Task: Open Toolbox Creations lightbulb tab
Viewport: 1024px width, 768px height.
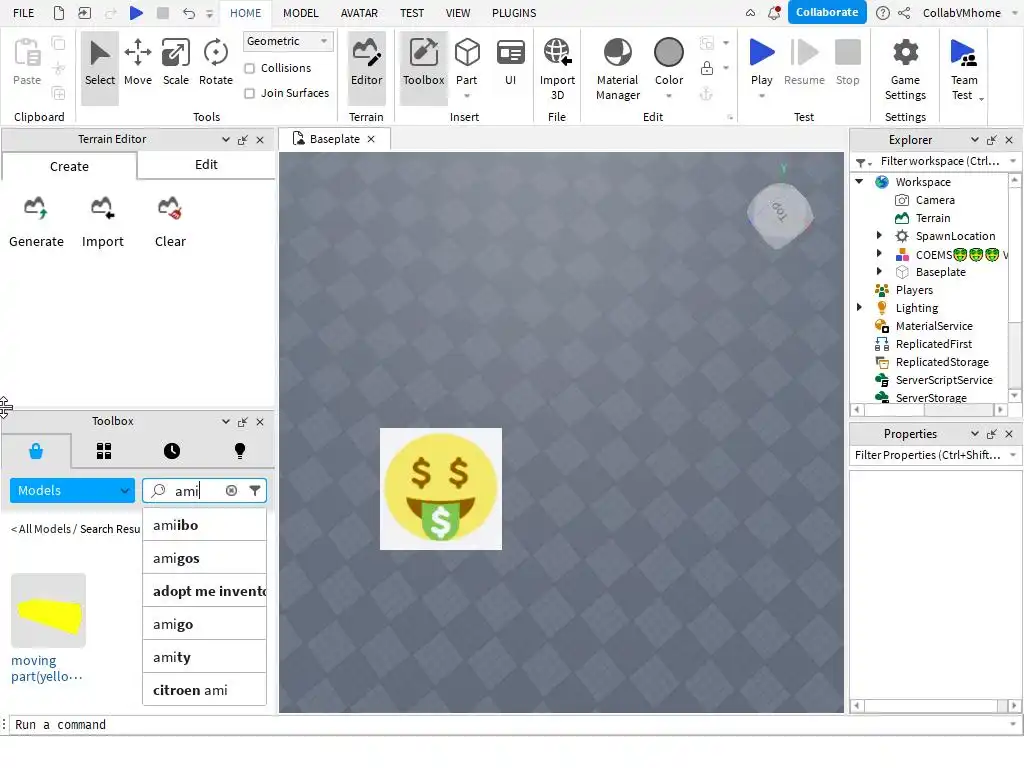Action: click(240, 451)
